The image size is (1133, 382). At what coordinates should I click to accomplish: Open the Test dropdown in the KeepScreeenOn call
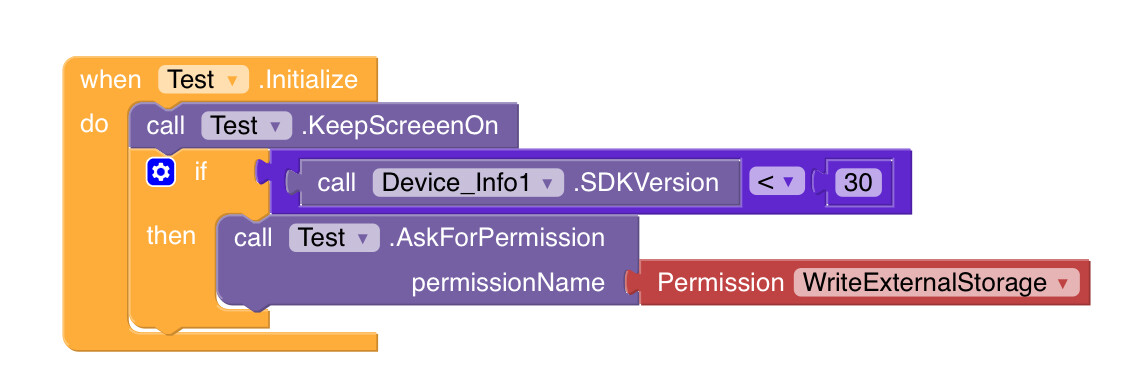[246, 126]
